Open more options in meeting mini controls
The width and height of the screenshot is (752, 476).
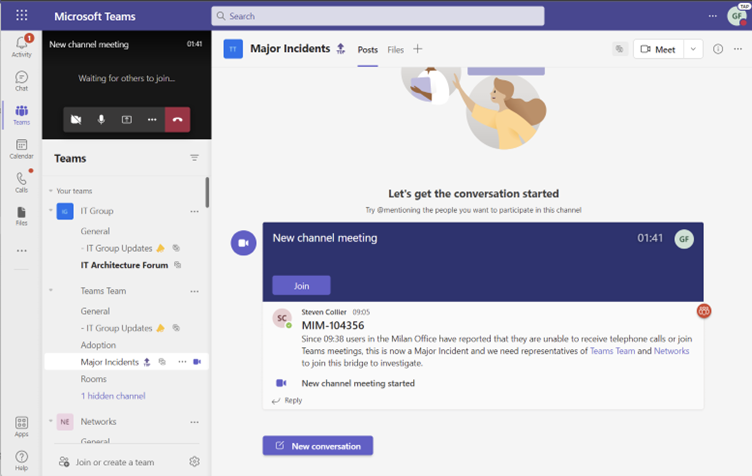[x=152, y=119]
